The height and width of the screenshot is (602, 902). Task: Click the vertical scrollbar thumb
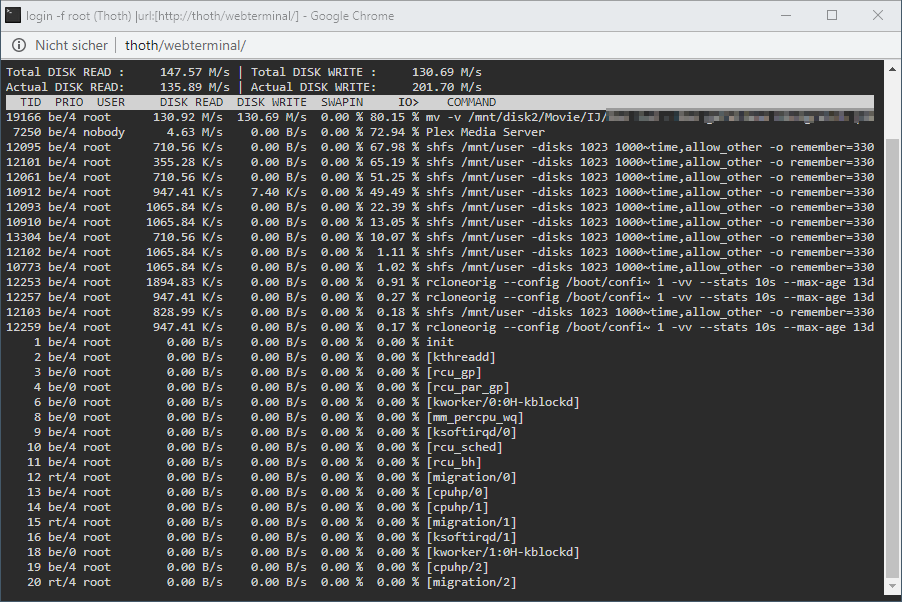click(x=892, y=358)
